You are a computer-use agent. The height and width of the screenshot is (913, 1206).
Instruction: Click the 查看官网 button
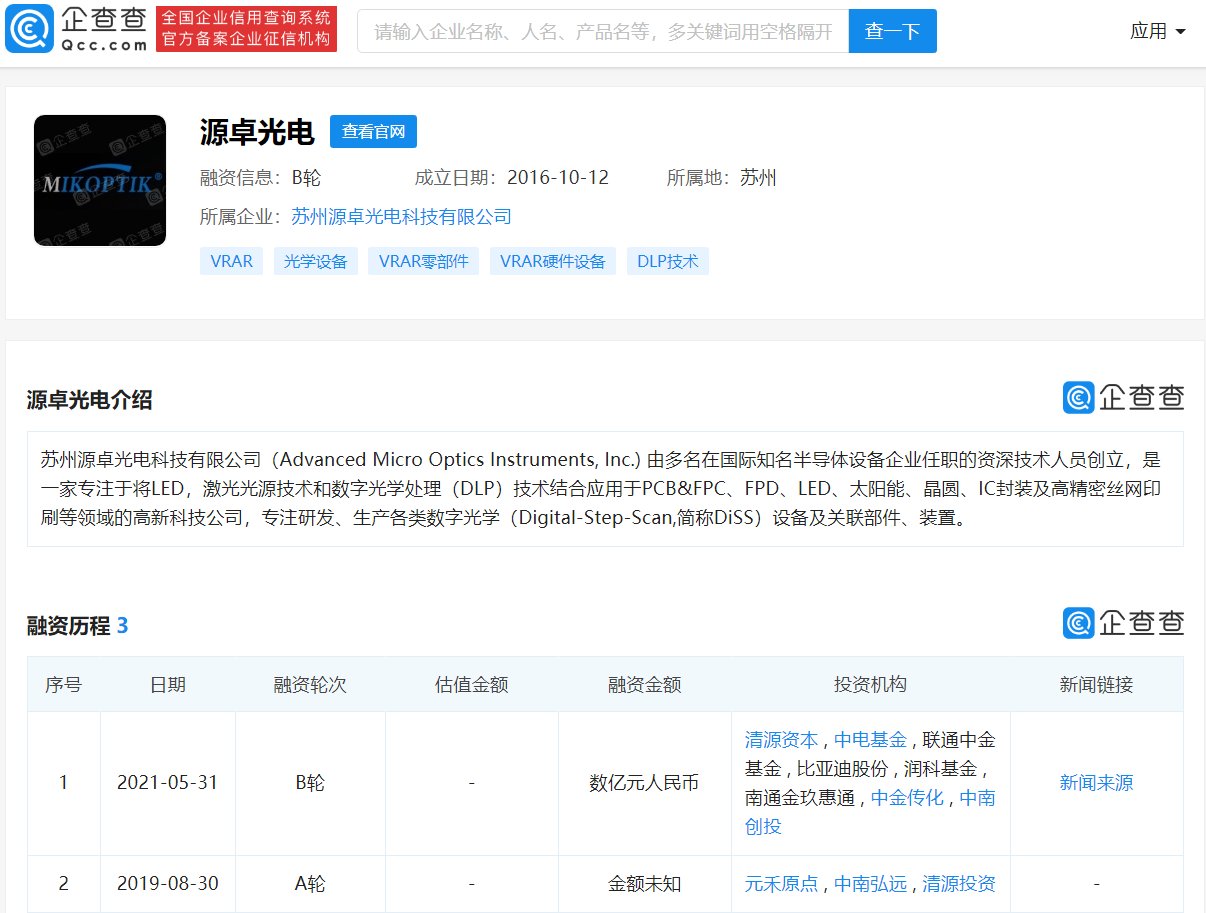[373, 132]
